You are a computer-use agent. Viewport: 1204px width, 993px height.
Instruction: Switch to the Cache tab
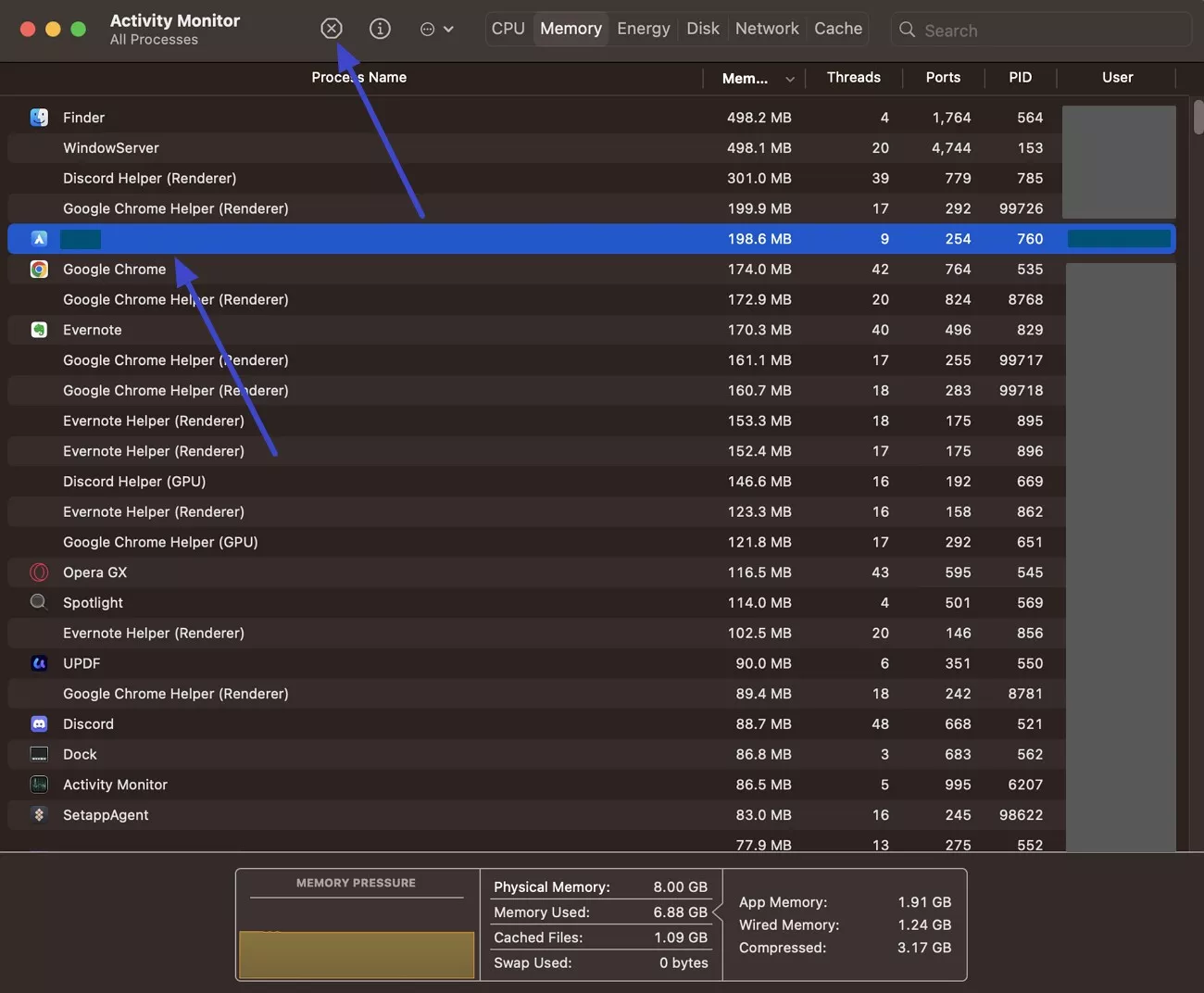coord(837,28)
